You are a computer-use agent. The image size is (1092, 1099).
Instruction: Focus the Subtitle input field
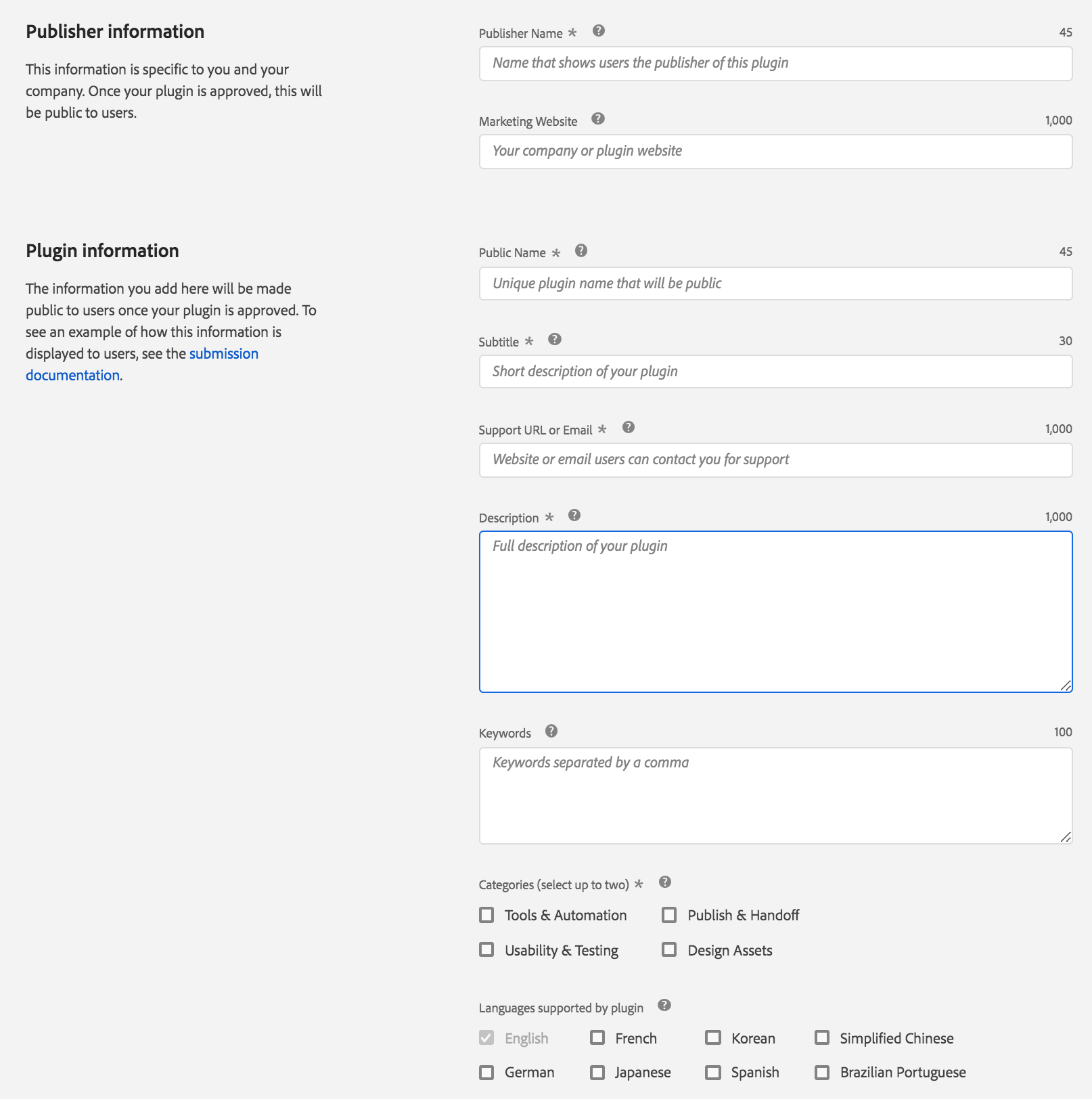[775, 372]
